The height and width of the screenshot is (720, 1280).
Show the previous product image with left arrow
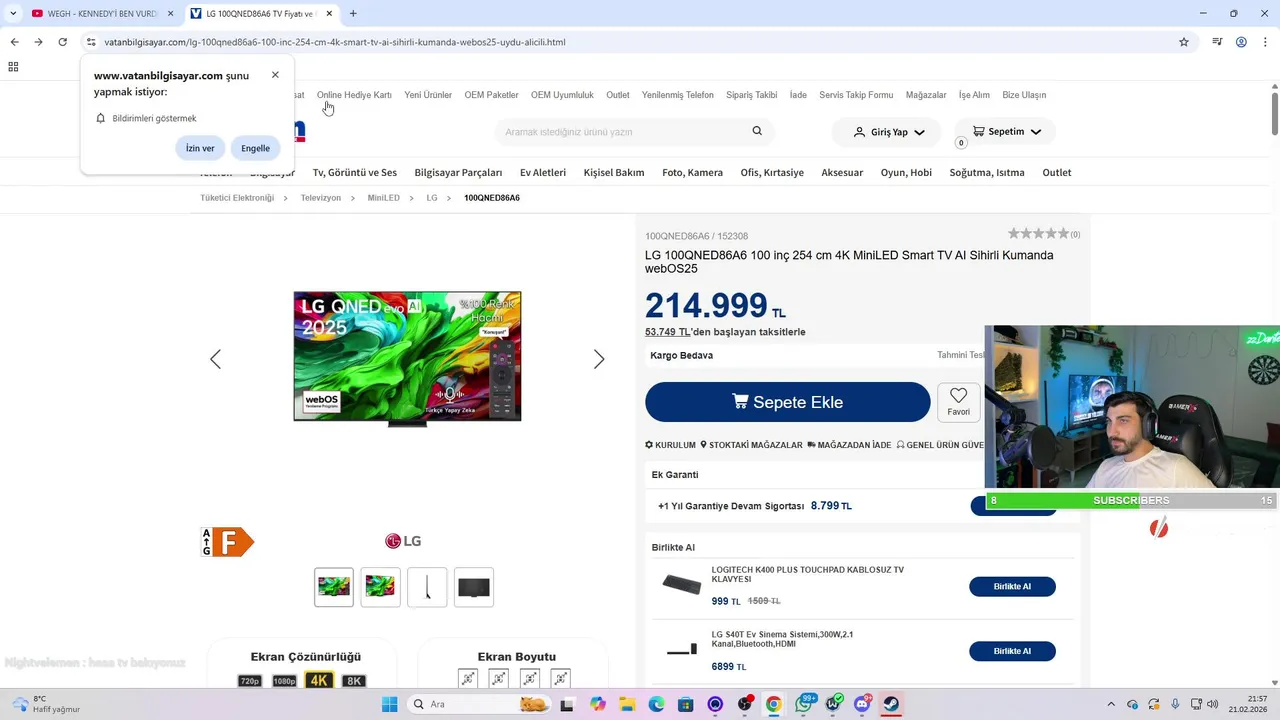(215, 359)
